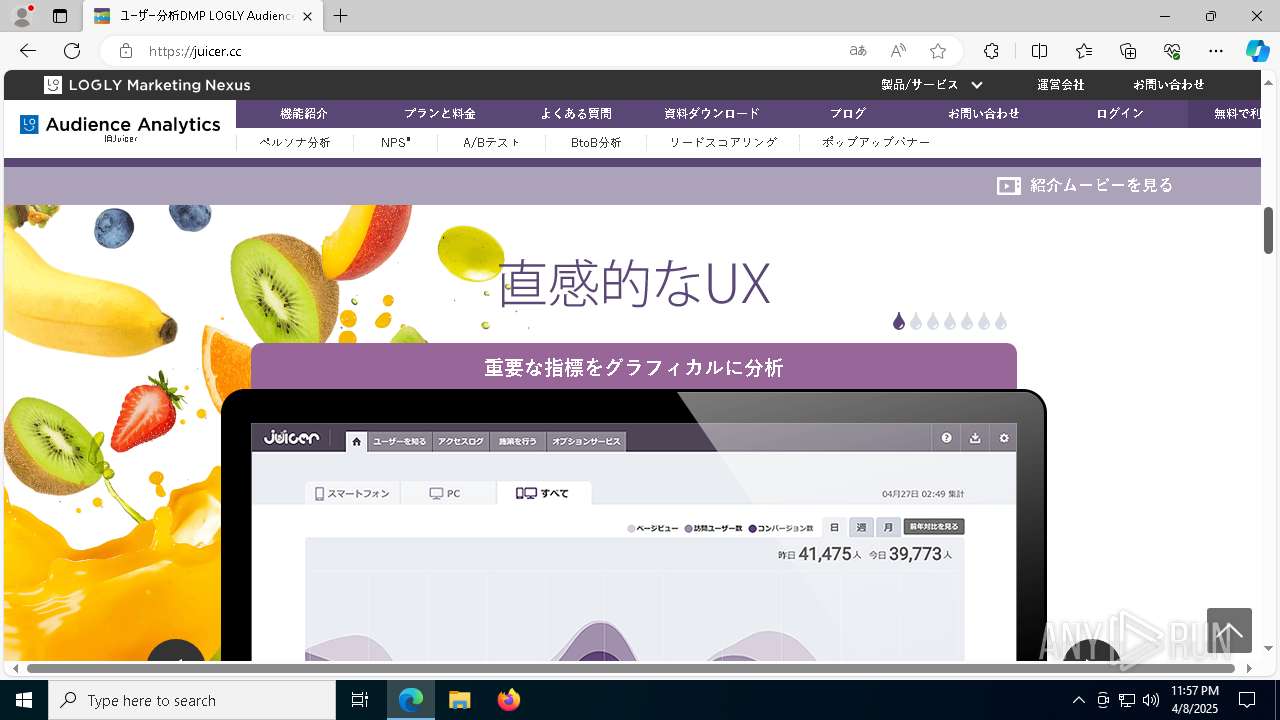This screenshot has width=1280, height=720.
Task: Open お問い合わせ in top black bar
Action: (1168, 85)
